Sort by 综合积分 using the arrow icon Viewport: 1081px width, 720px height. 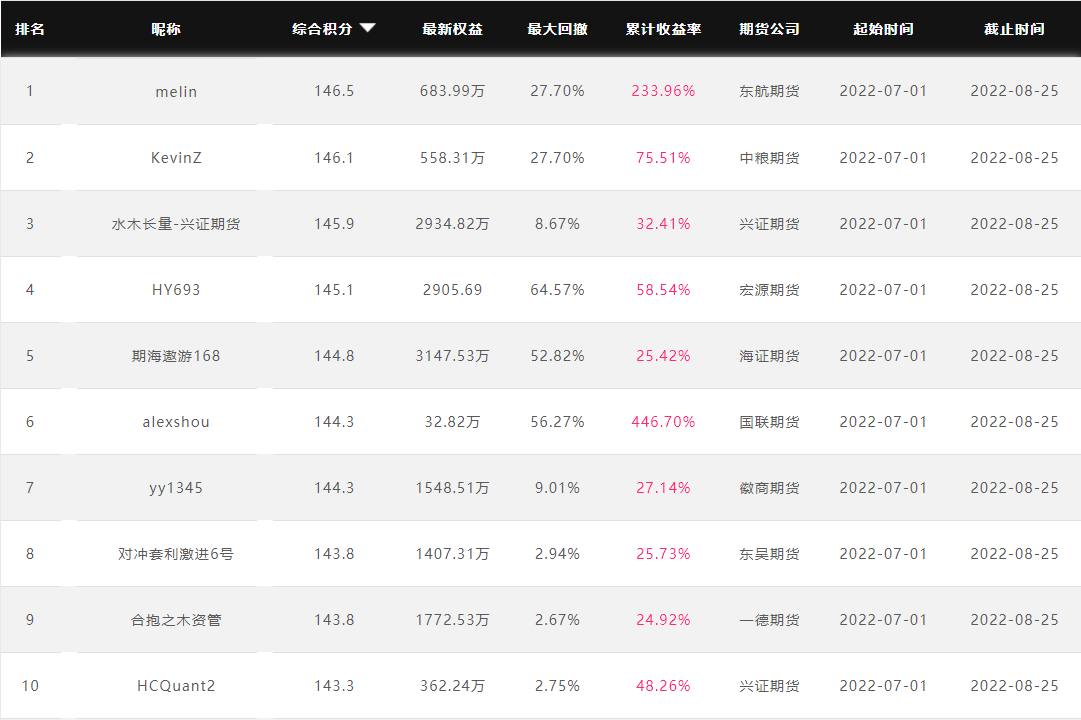[x=367, y=28]
